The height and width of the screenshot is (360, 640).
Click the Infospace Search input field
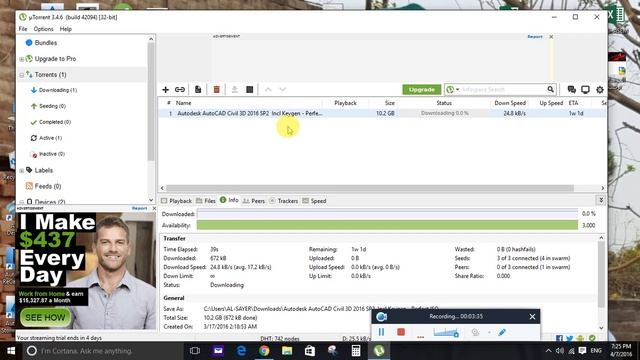tap(504, 89)
